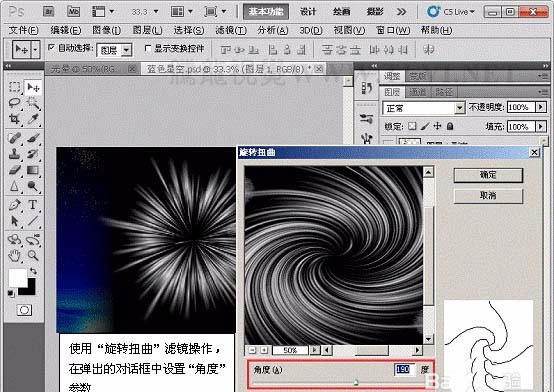Select the Line shape tool
554x392 pixels.
33,221
